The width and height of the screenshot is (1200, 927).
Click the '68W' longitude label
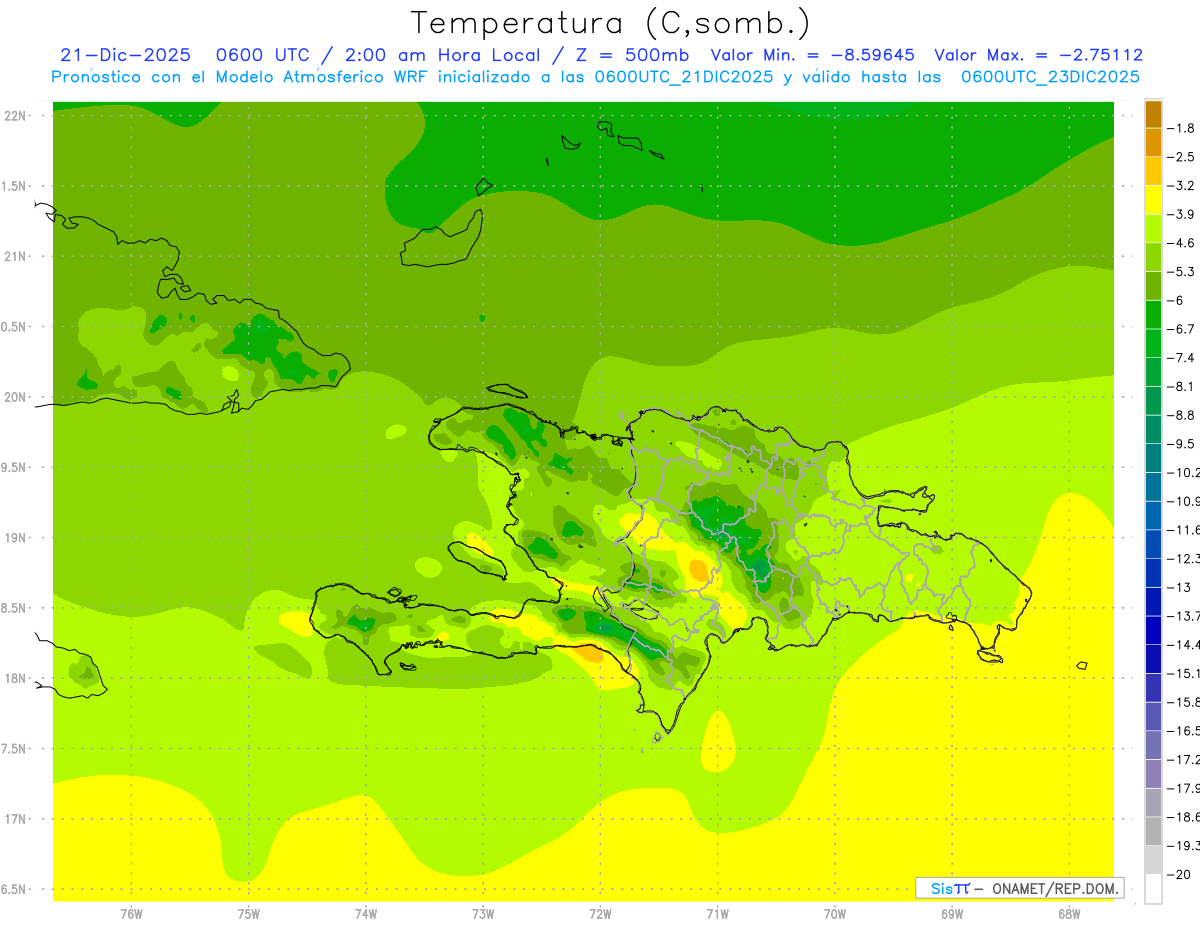click(x=1069, y=914)
